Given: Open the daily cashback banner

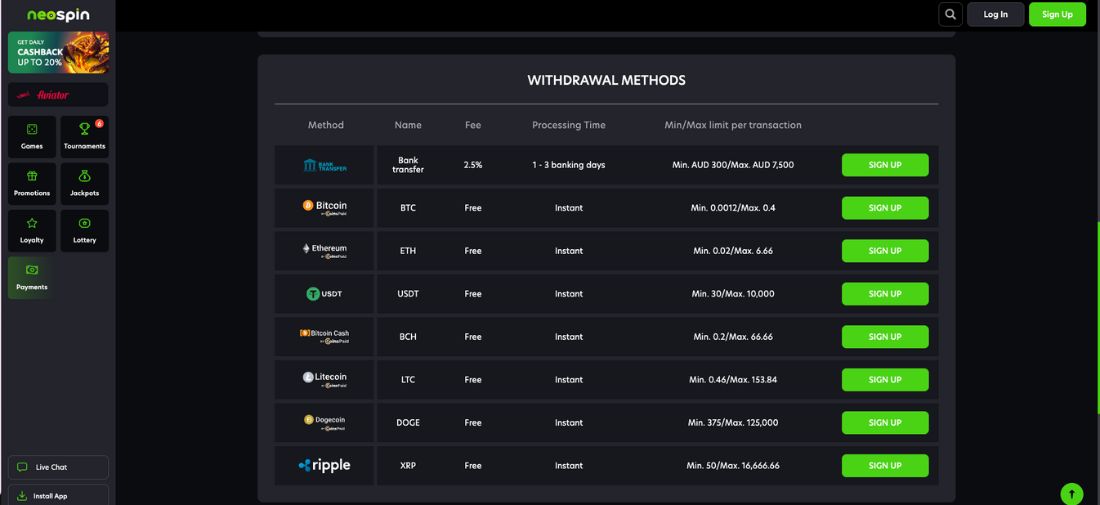Looking at the screenshot, I should point(58,53).
